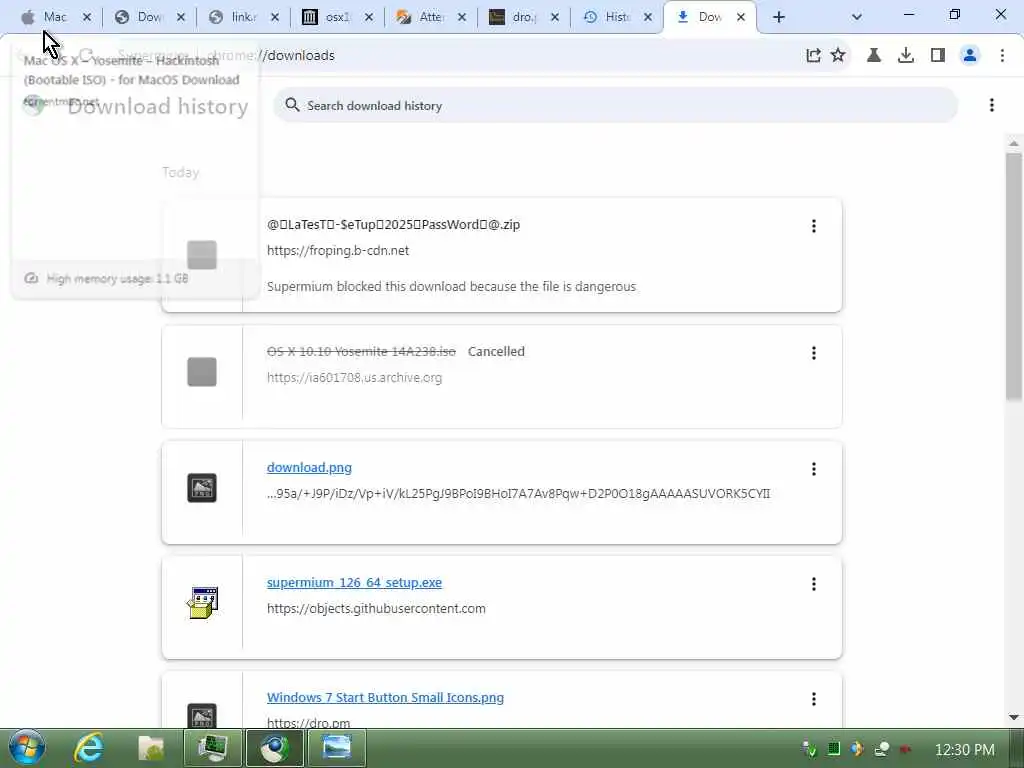Screen dimensions: 1024x768
Task: Click the objects.githubusercontent.com source URL
Action: click(376, 609)
